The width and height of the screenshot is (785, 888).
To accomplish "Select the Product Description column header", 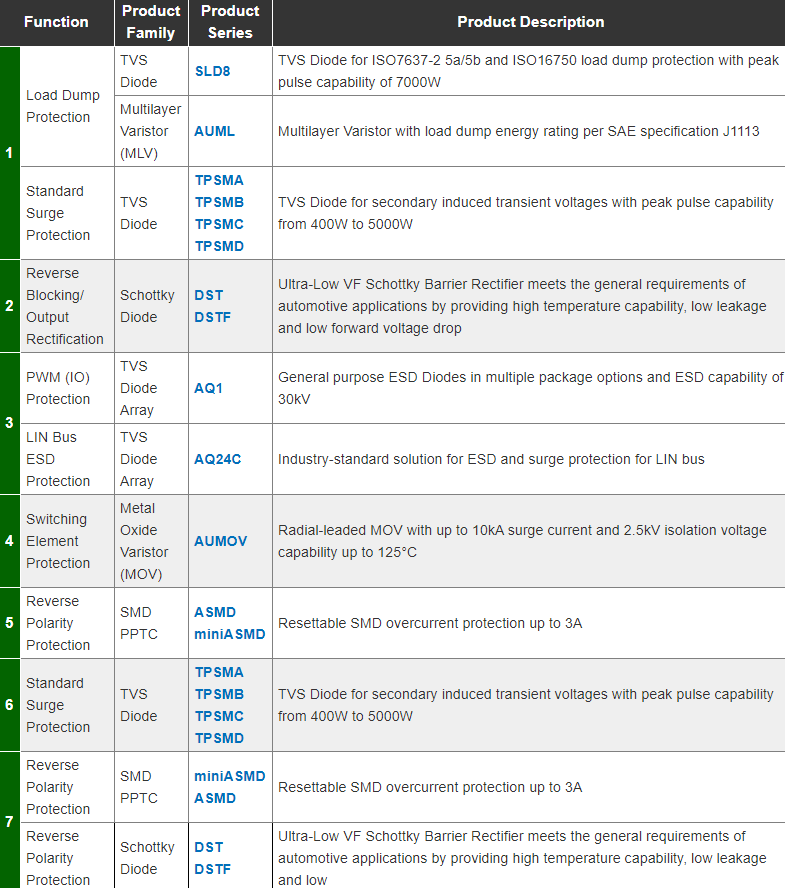I will click(x=530, y=22).
